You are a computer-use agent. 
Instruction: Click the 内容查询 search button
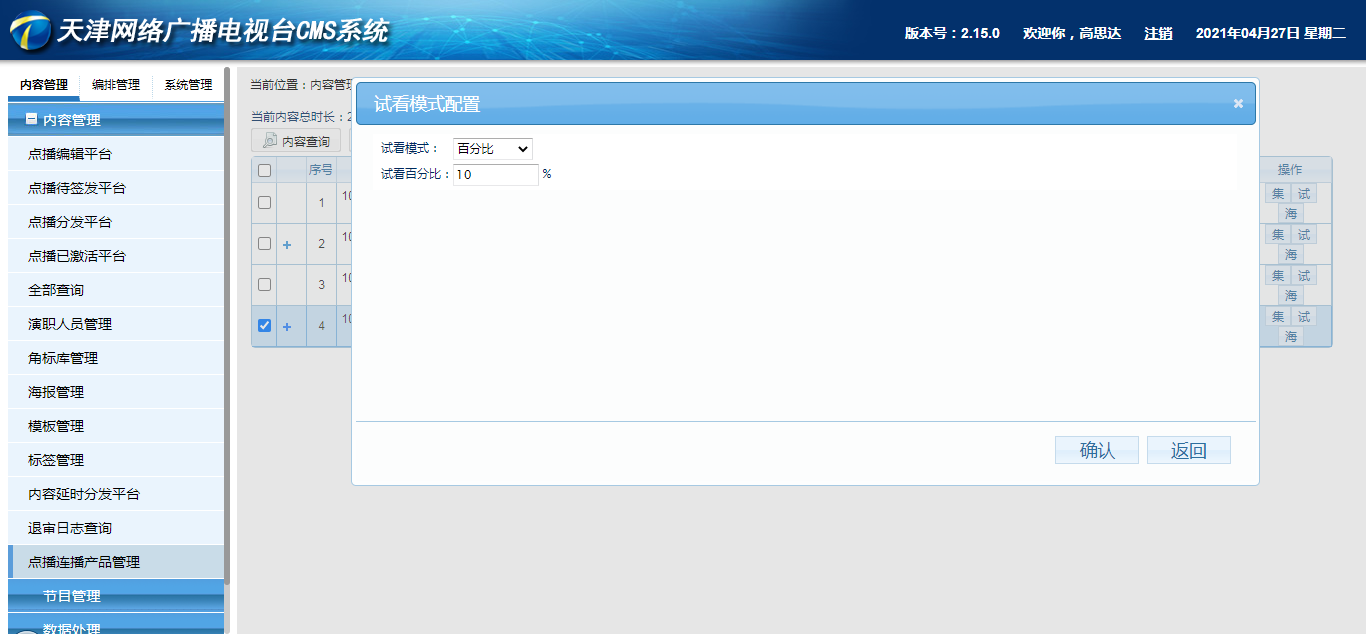click(x=296, y=141)
